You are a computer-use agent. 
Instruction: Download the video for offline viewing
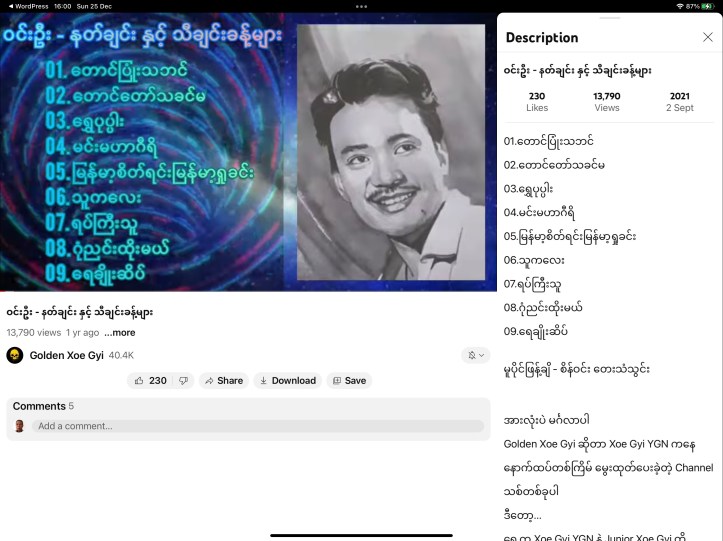[x=285, y=380]
